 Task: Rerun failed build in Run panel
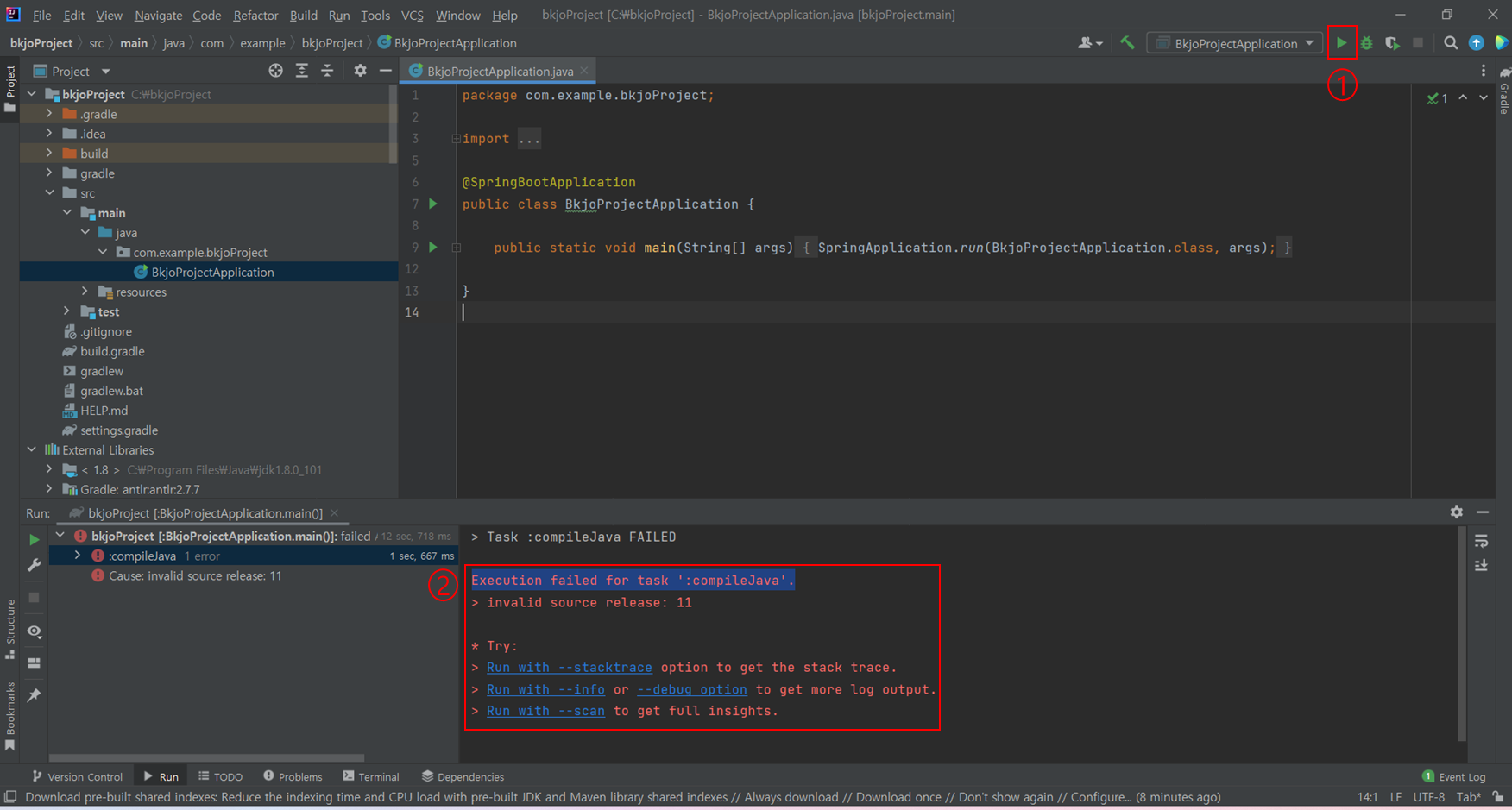[35, 539]
